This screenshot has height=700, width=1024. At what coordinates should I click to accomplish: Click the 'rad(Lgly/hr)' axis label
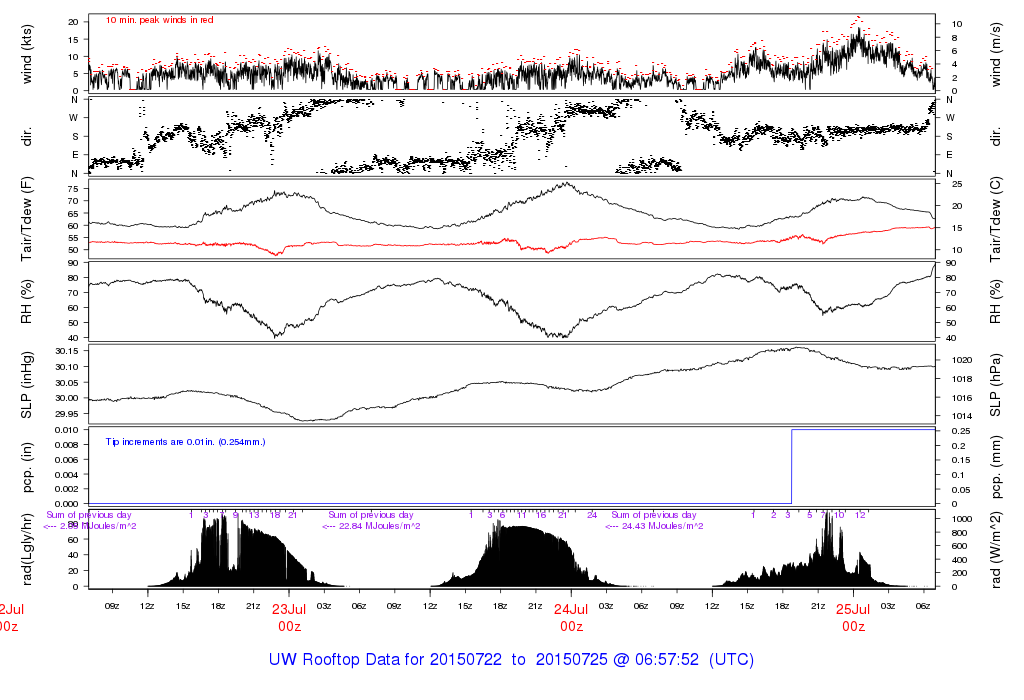tap(27, 549)
